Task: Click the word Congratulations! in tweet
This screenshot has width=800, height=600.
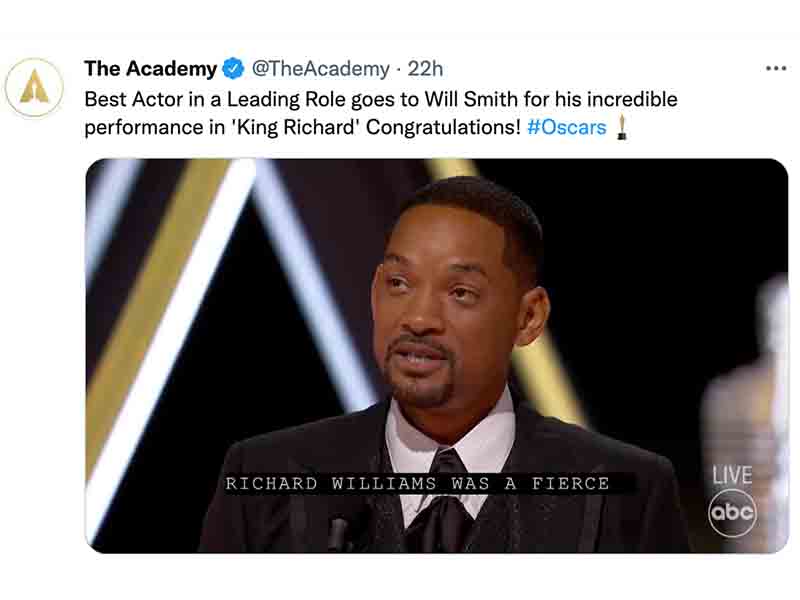Action: (x=443, y=128)
